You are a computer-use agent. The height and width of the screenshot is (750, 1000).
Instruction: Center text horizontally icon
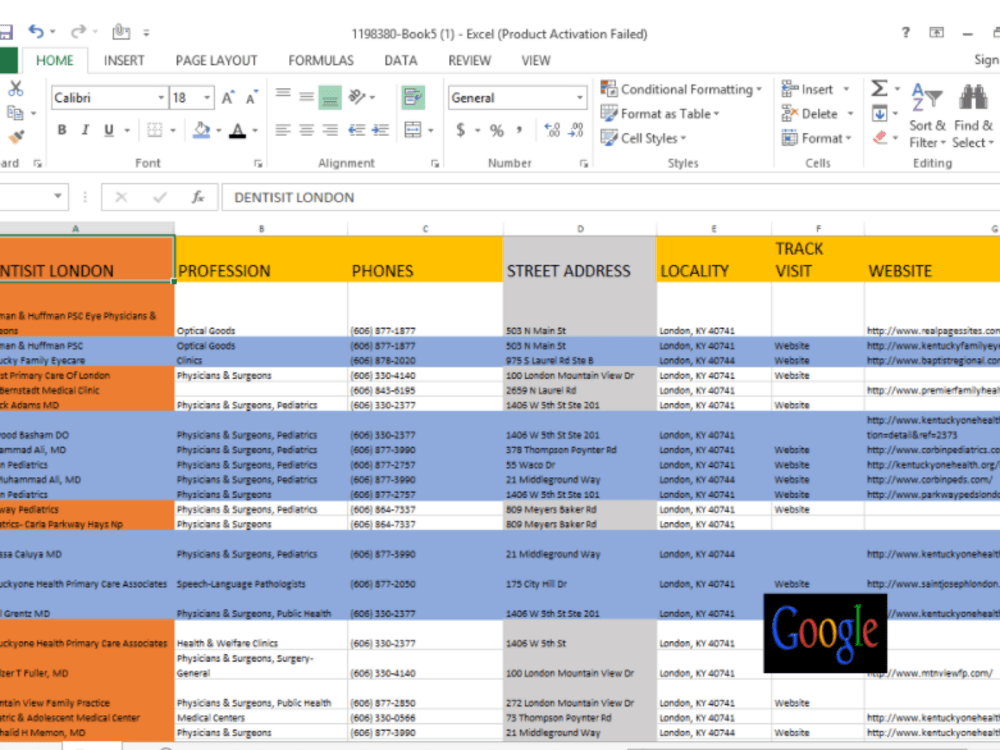tap(307, 130)
